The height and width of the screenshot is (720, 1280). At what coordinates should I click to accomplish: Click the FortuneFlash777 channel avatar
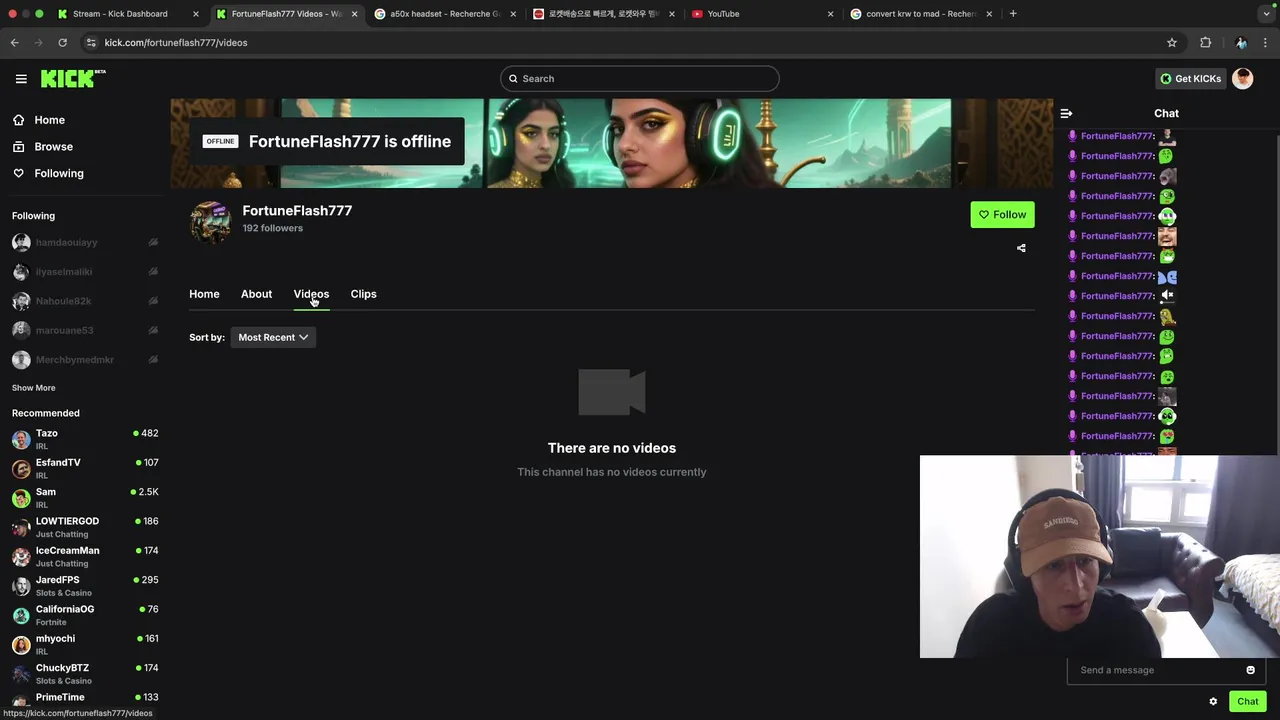210,222
